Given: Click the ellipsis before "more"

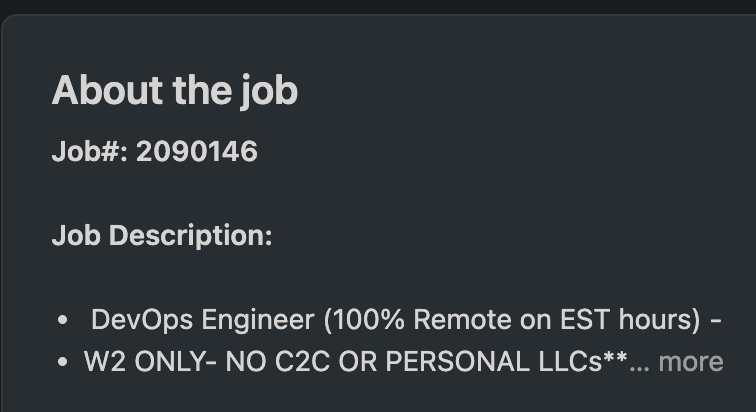Looking at the screenshot, I should [638, 361].
